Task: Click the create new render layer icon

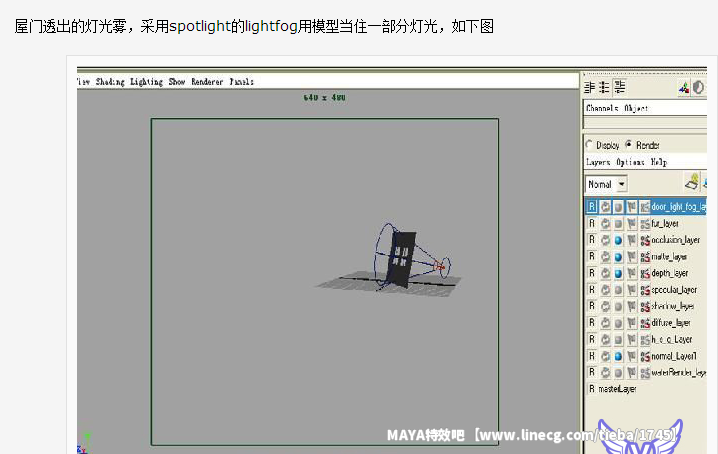Action: click(x=692, y=182)
